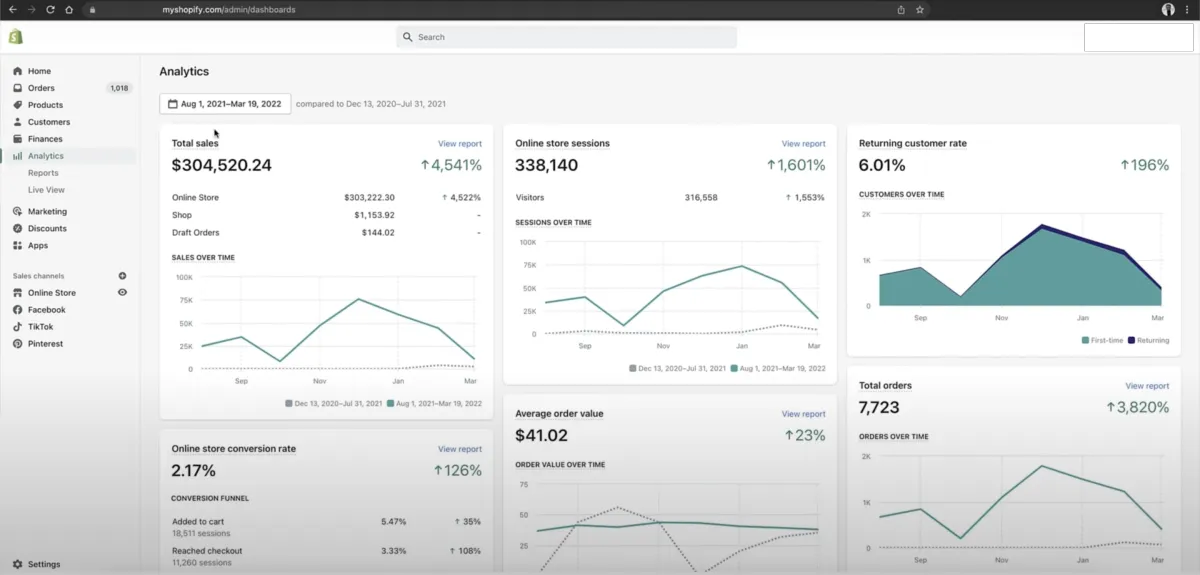1200x575 pixels.
Task: Click the search input field
Action: point(567,37)
